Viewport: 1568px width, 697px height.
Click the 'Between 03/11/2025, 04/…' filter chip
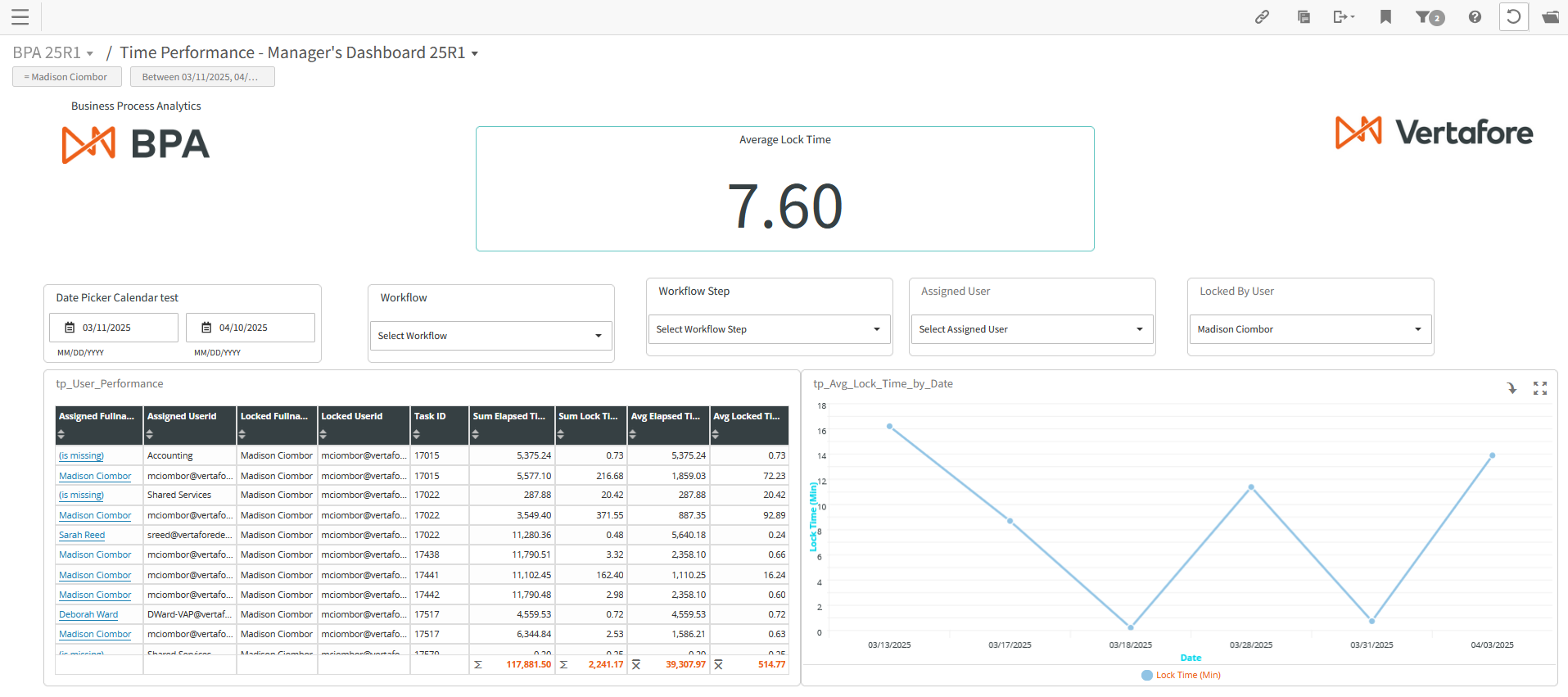point(202,77)
